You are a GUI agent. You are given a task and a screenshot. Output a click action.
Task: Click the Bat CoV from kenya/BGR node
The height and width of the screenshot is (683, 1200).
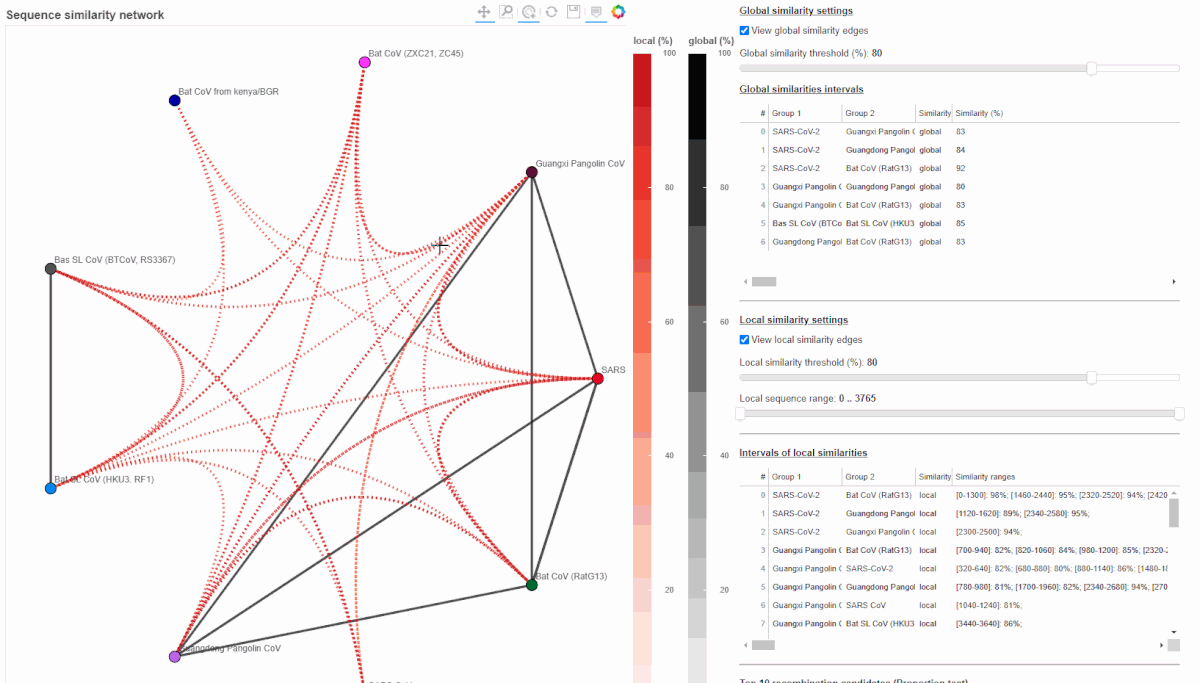click(174, 100)
